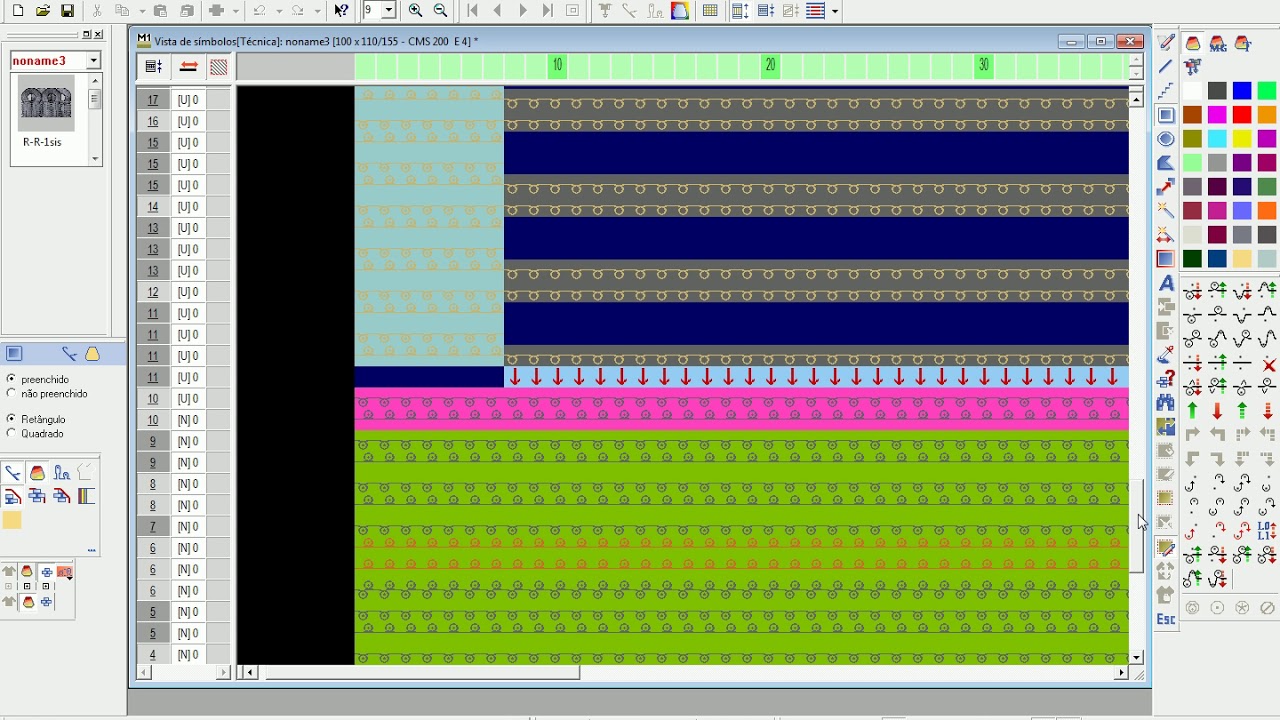Screen dimensions: 1280x720
Task: Click the MG yarn color icon
Action: (x=1217, y=43)
